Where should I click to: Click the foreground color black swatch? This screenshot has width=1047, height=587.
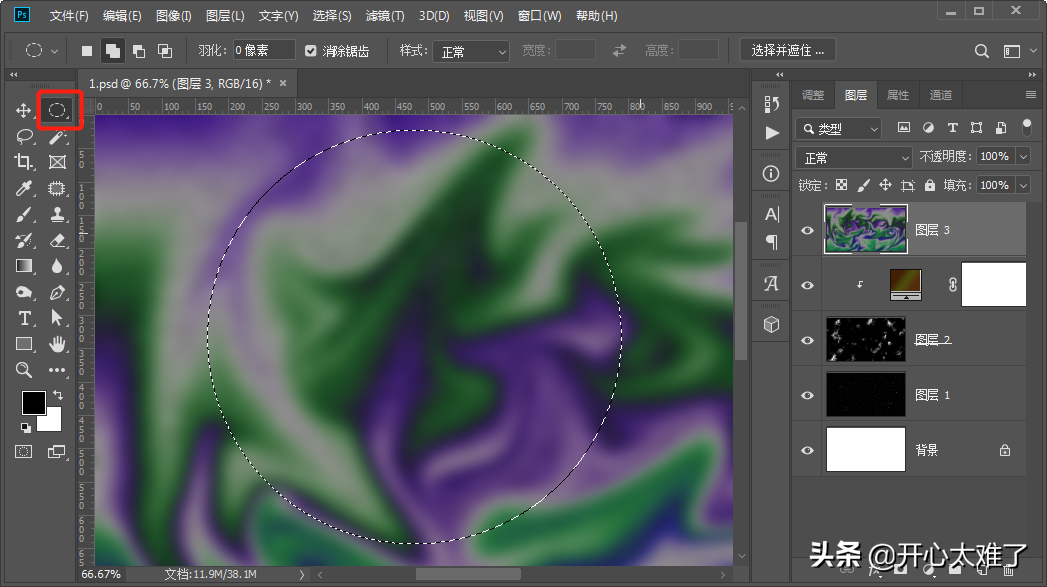(33, 402)
